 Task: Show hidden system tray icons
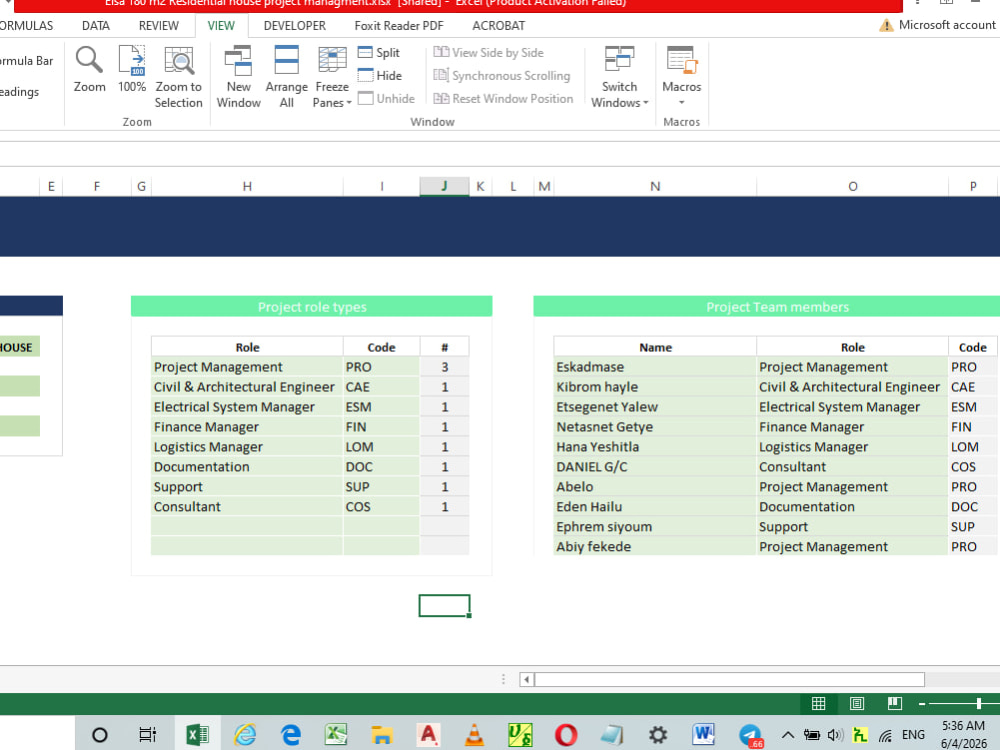[788, 735]
